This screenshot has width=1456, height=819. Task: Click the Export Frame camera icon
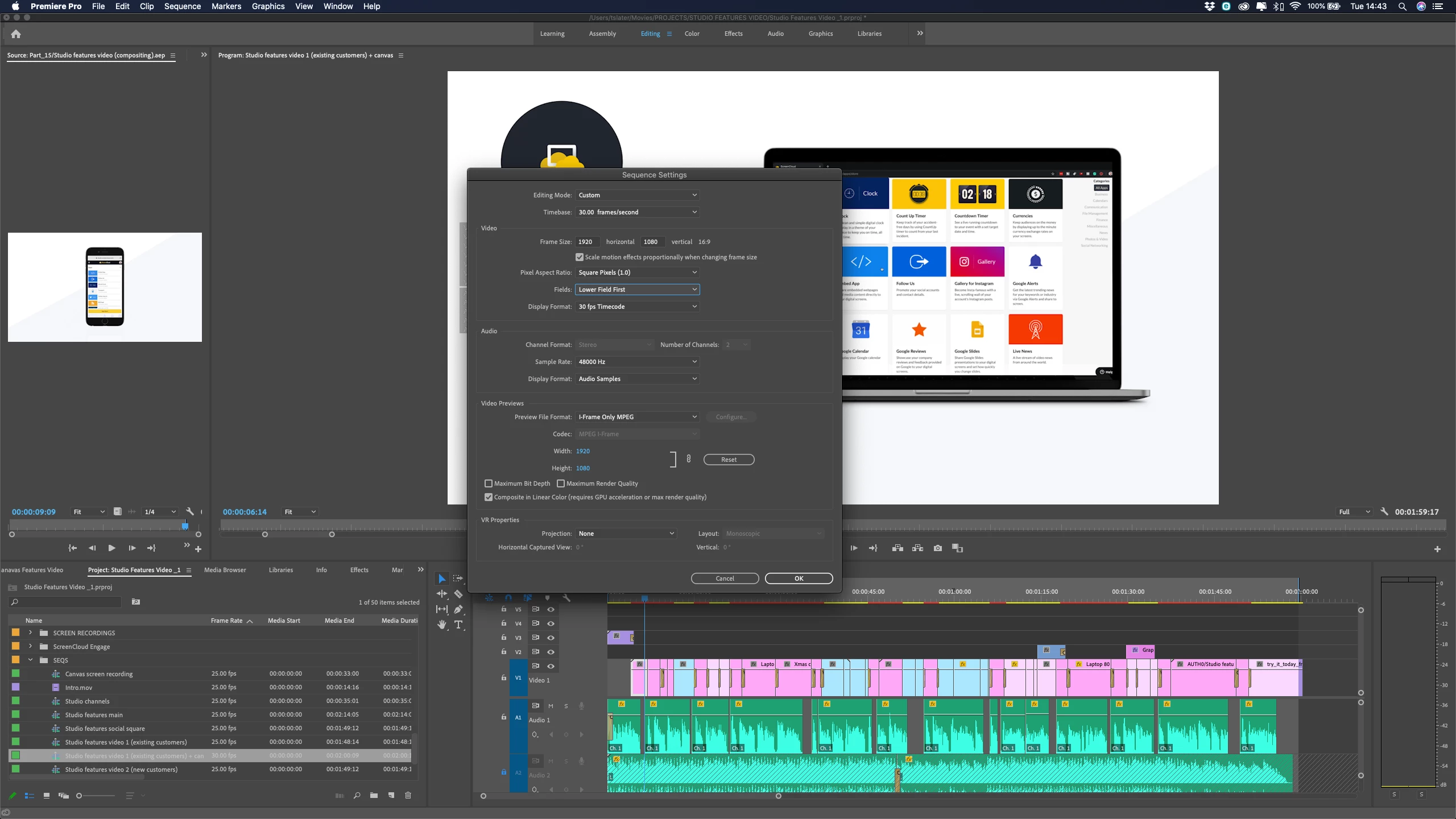(x=938, y=548)
